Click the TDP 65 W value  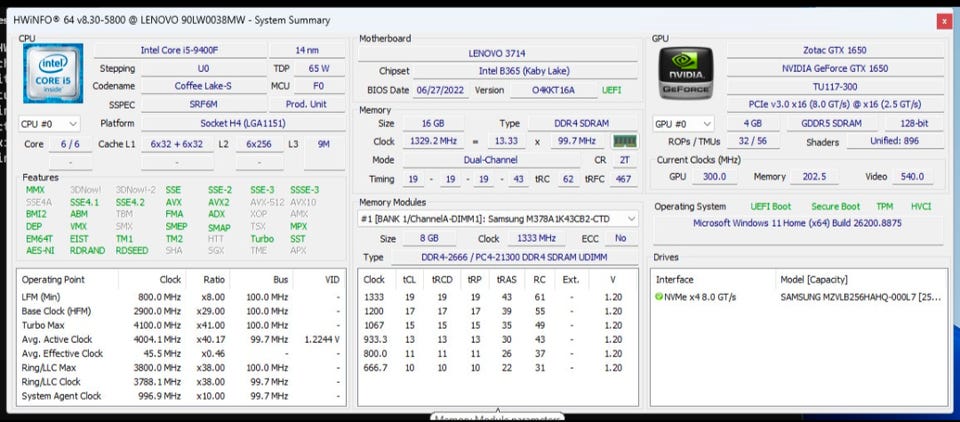tap(319, 69)
